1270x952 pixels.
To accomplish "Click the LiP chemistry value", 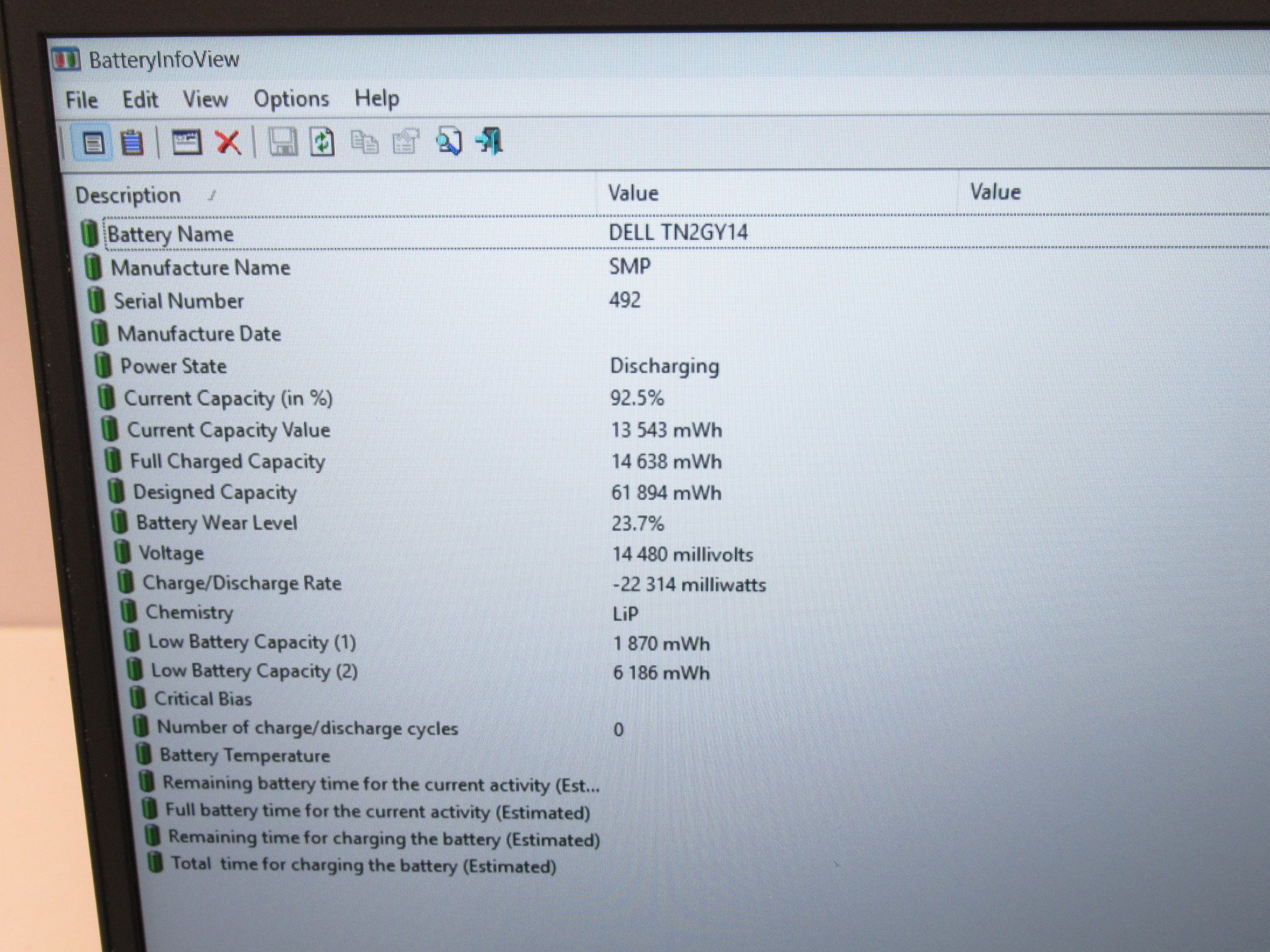I will click(626, 614).
